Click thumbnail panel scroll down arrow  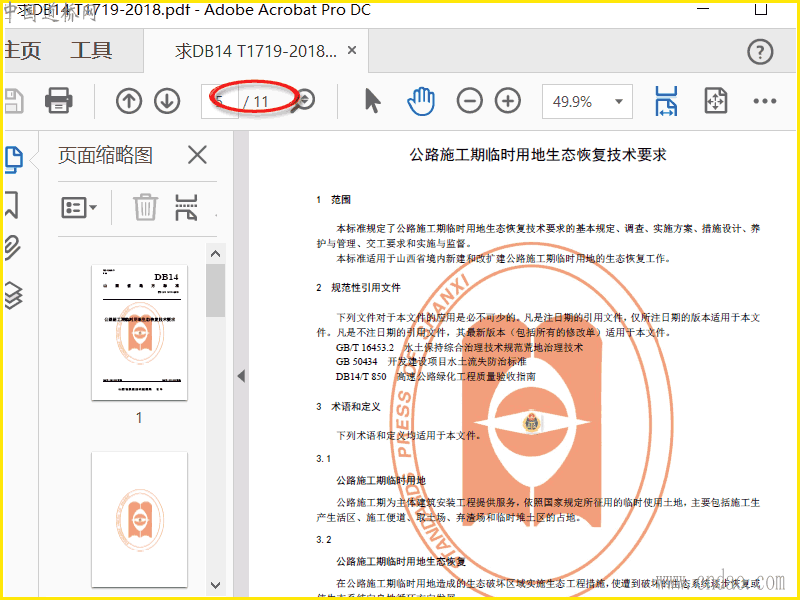(215, 585)
